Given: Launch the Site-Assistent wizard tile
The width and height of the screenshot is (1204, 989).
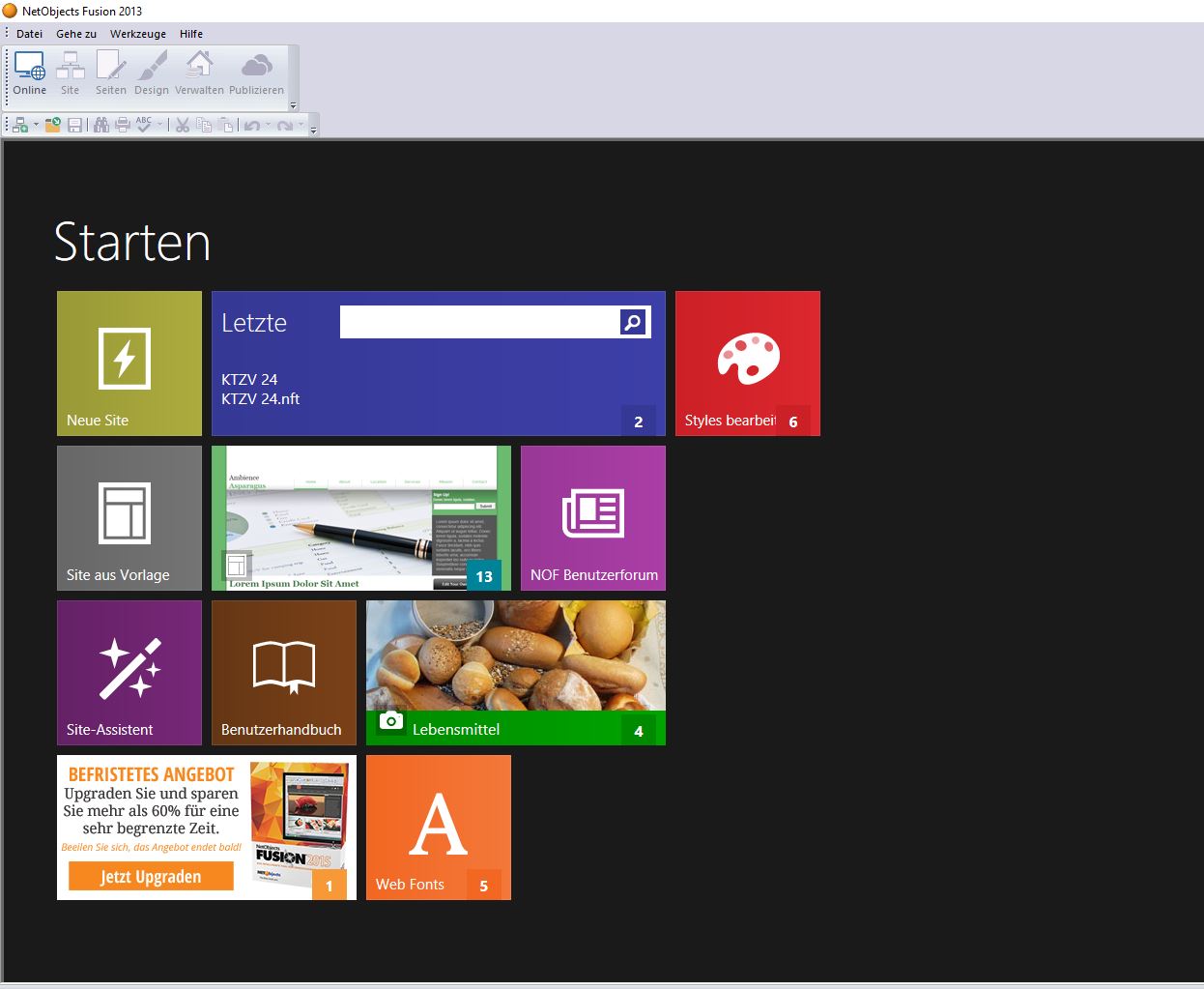Looking at the screenshot, I should 129,673.
